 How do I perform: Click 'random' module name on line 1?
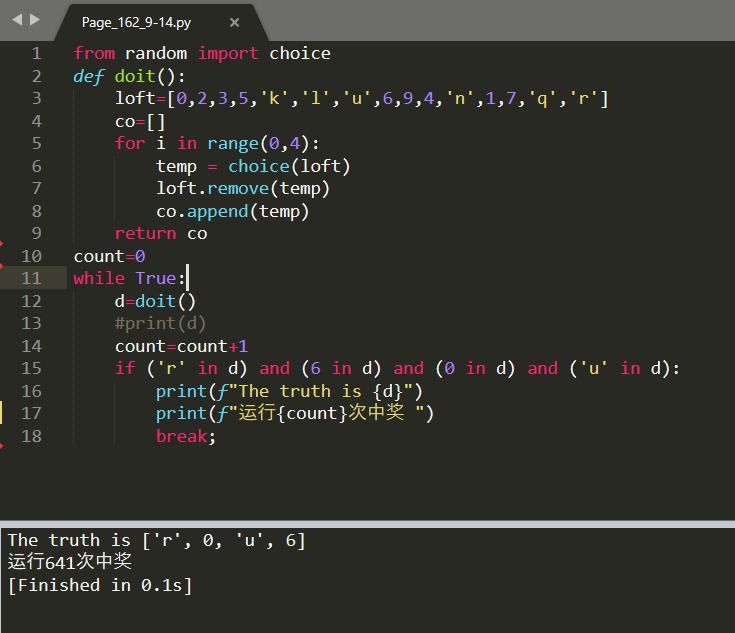[x=156, y=53]
